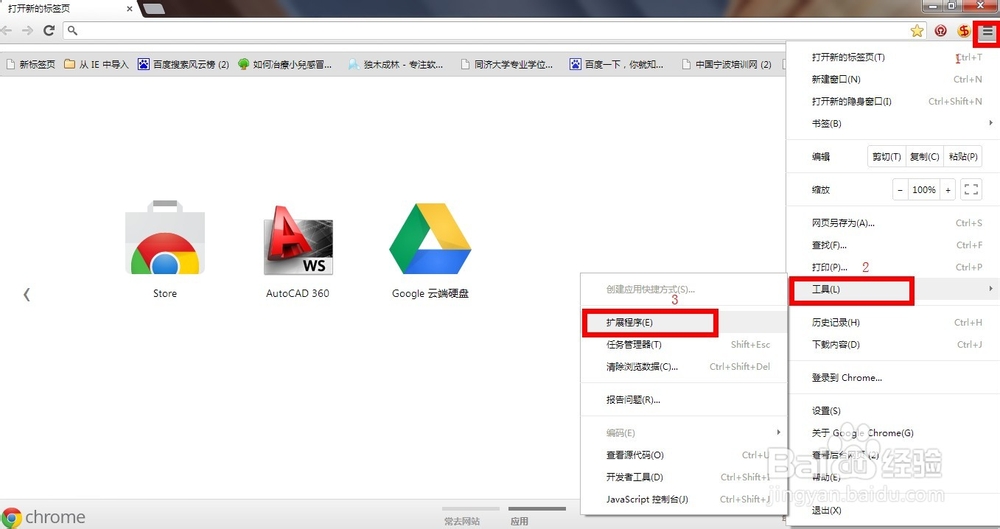Click the 粘贴(P) button
The height and width of the screenshot is (529, 1000).
pyautogui.click(x=963, y=156)
